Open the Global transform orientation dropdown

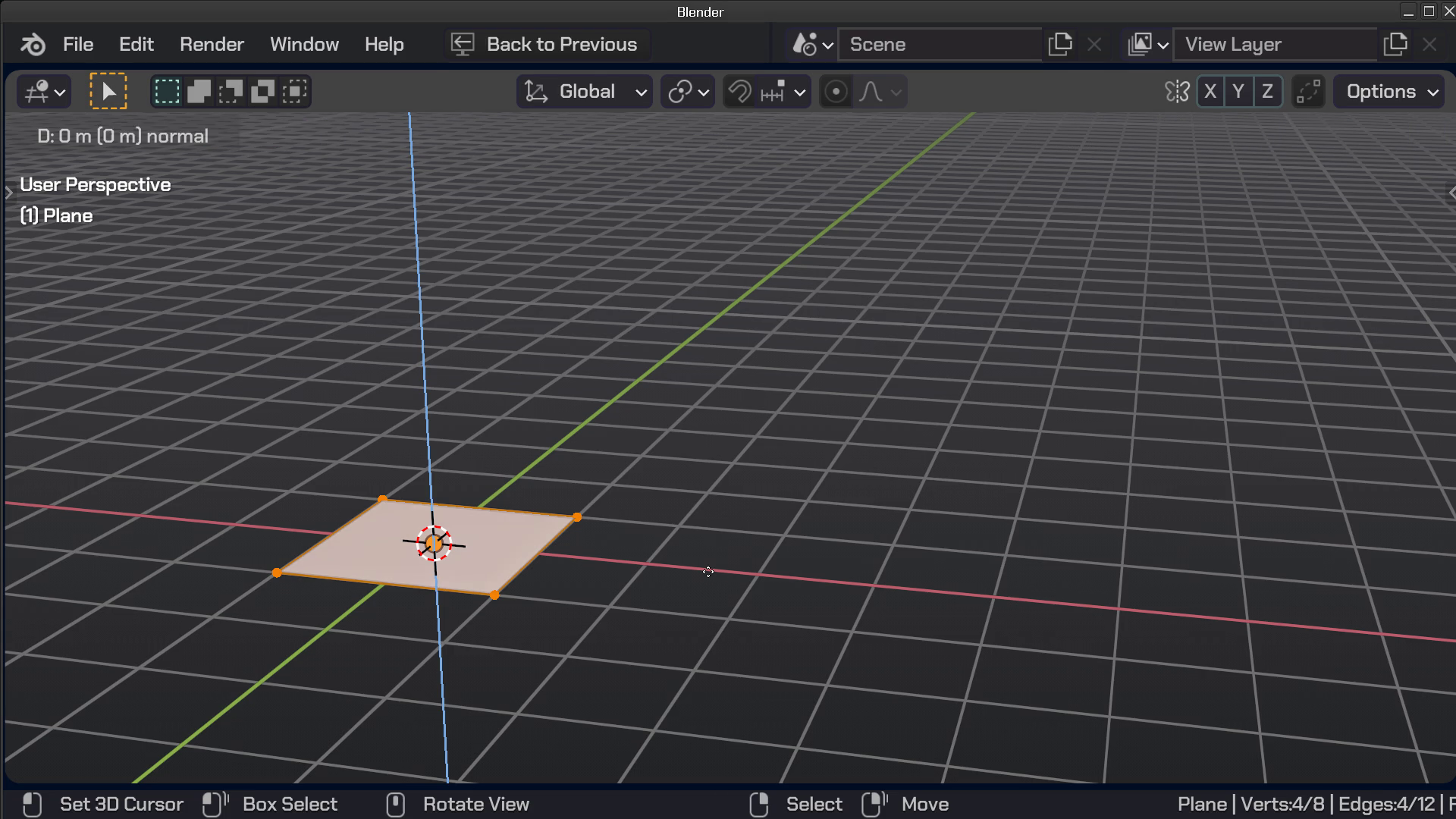[x=585, y=92]
